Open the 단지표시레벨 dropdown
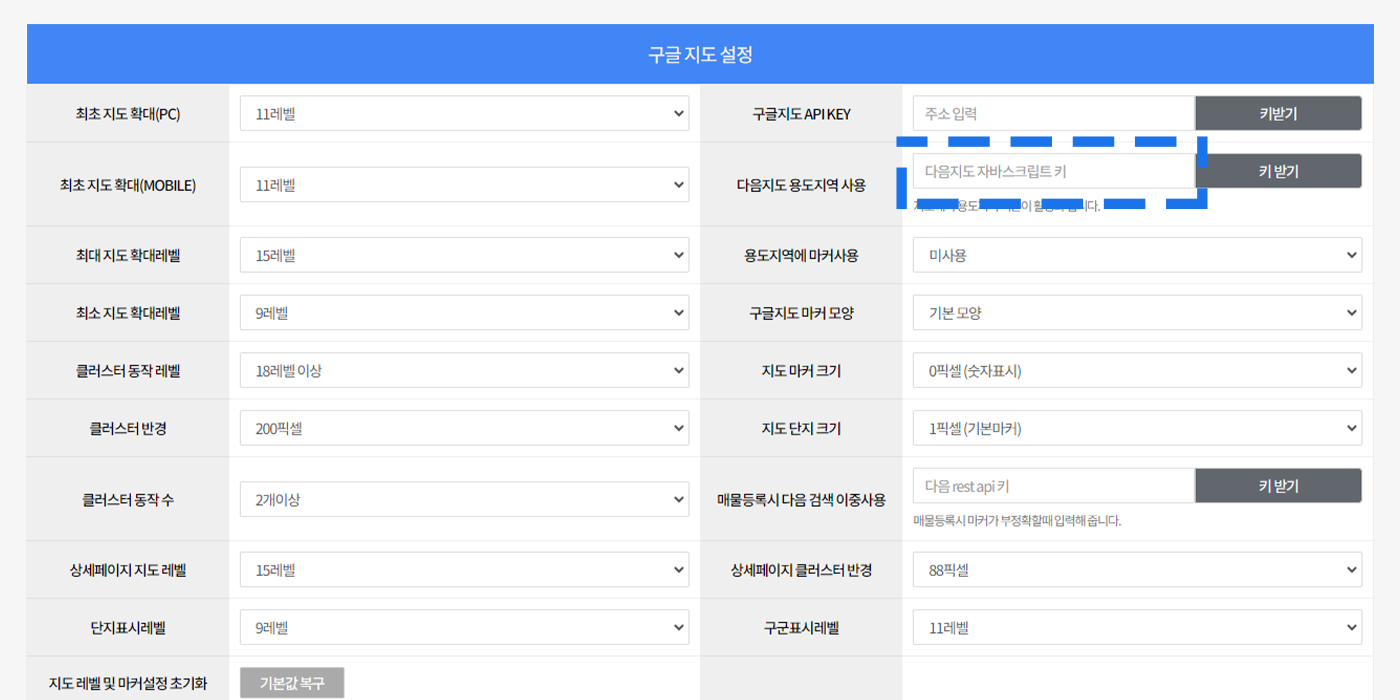The height and width of the screenshot is (700, 1400). point(464,628)
